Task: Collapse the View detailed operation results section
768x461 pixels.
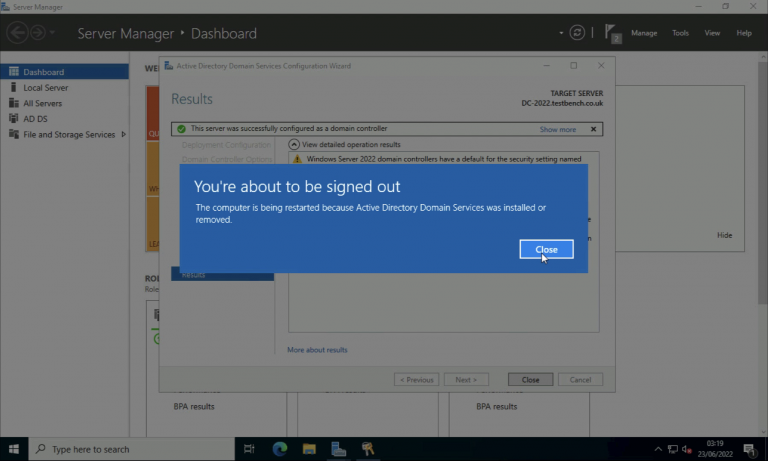Action: [294, 144]
